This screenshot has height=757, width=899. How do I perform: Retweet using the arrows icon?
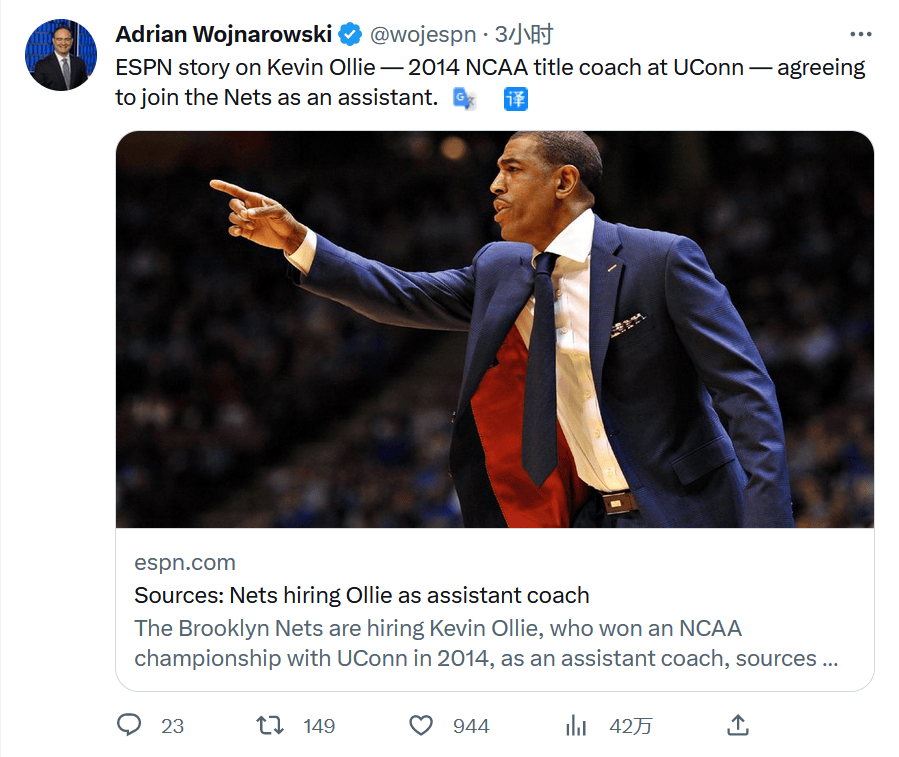(x=270, y=725)
